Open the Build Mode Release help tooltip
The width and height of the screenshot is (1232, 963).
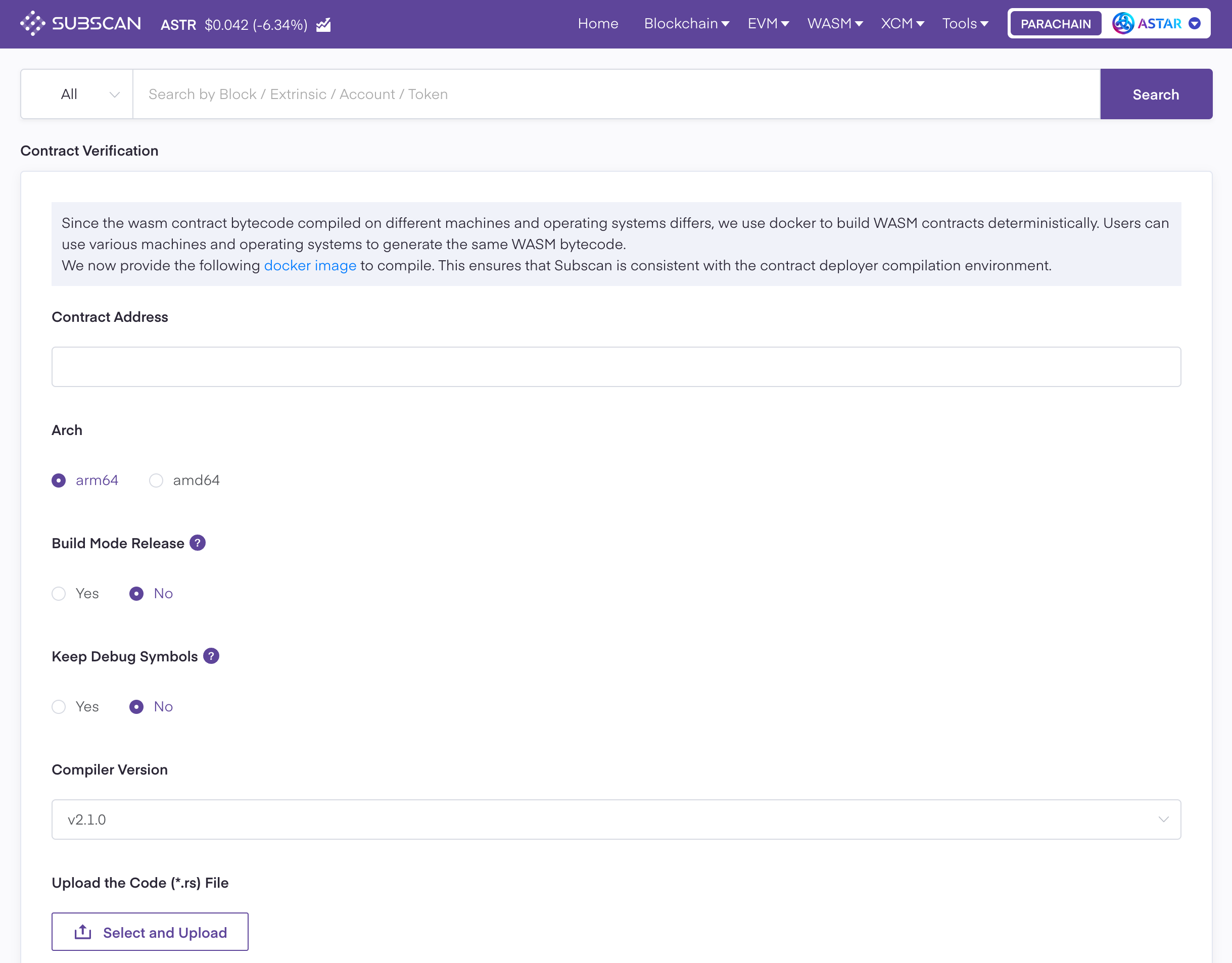click(x=198, y=543)
